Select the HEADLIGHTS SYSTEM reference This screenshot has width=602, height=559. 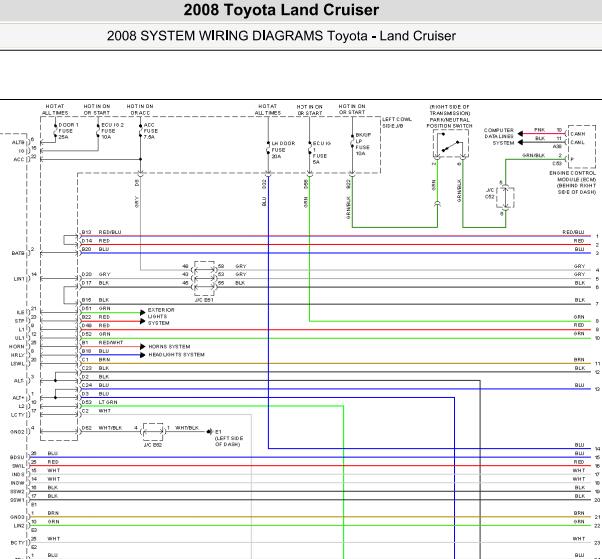click(x=177, y=355)
